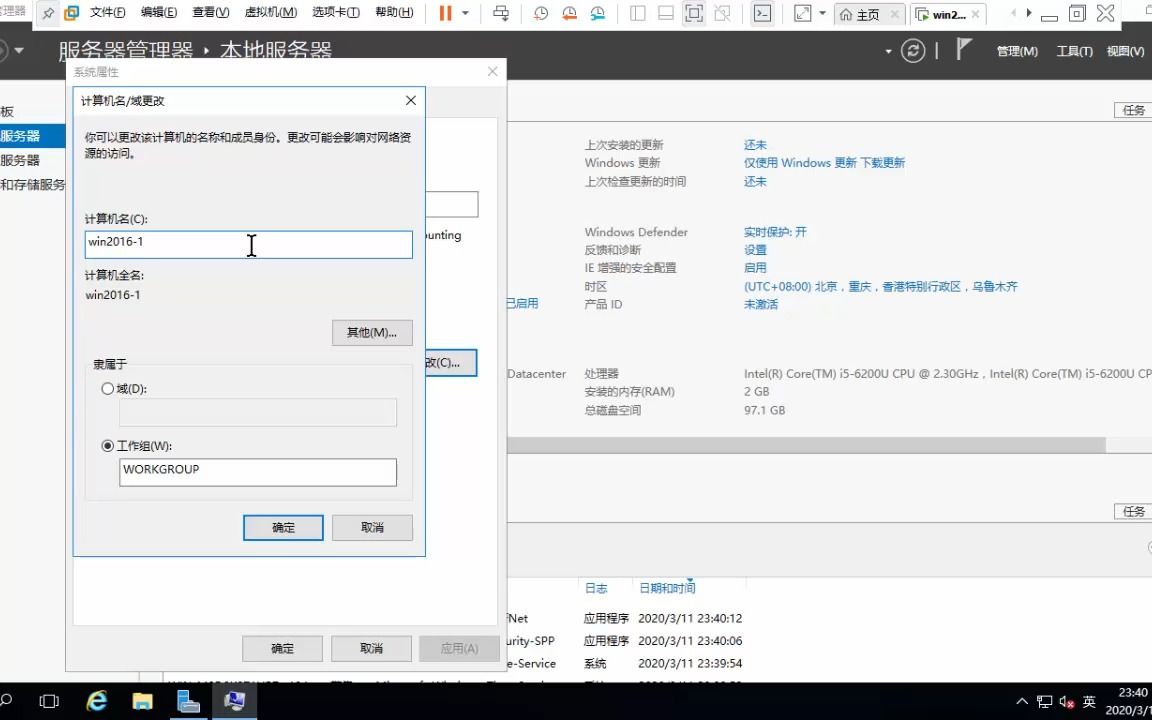Select the 域(D) radio button
The height and width of the screenshot is (720, 1152).
pyautogui.click(x=107, y=389)
